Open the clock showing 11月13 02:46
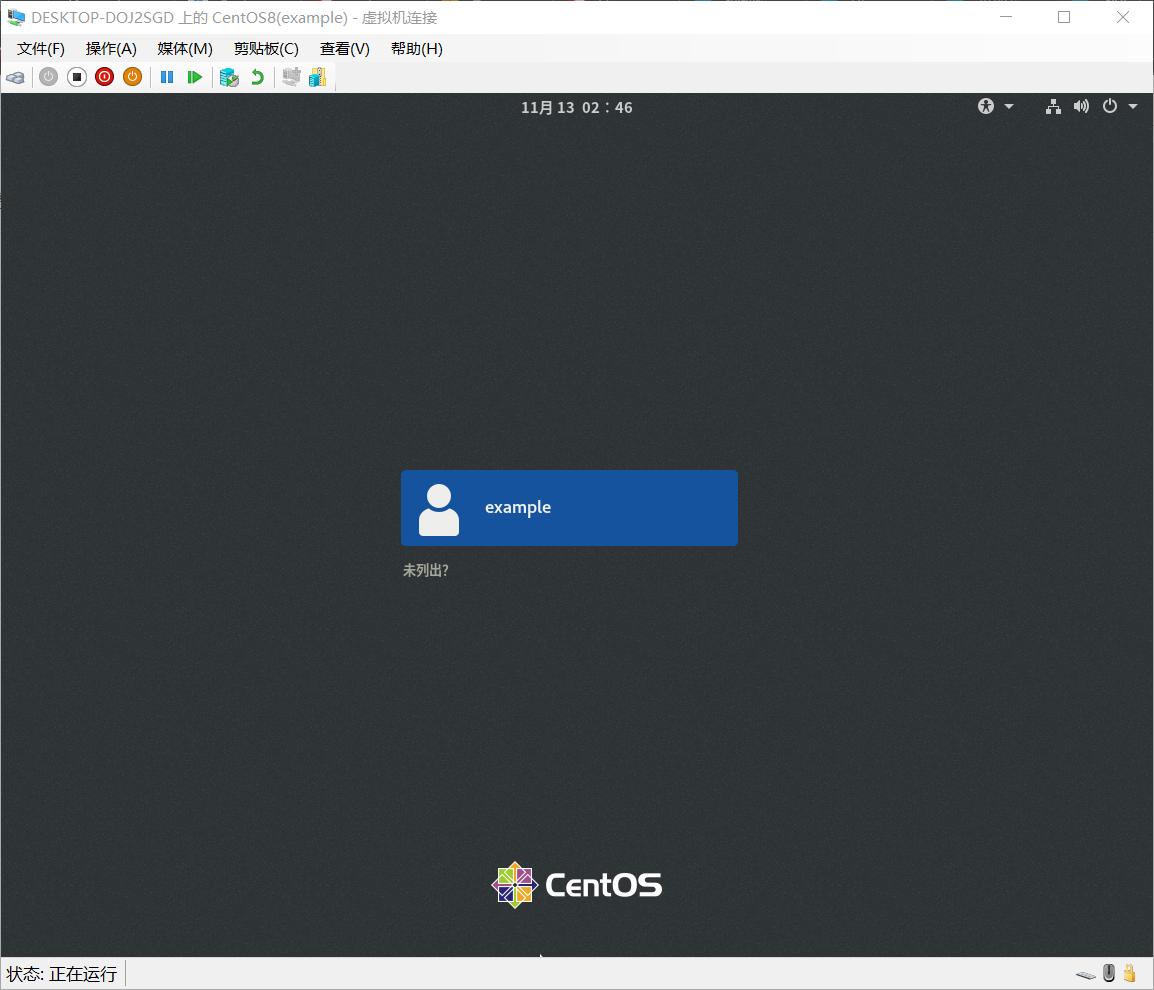 coord(576,107)
